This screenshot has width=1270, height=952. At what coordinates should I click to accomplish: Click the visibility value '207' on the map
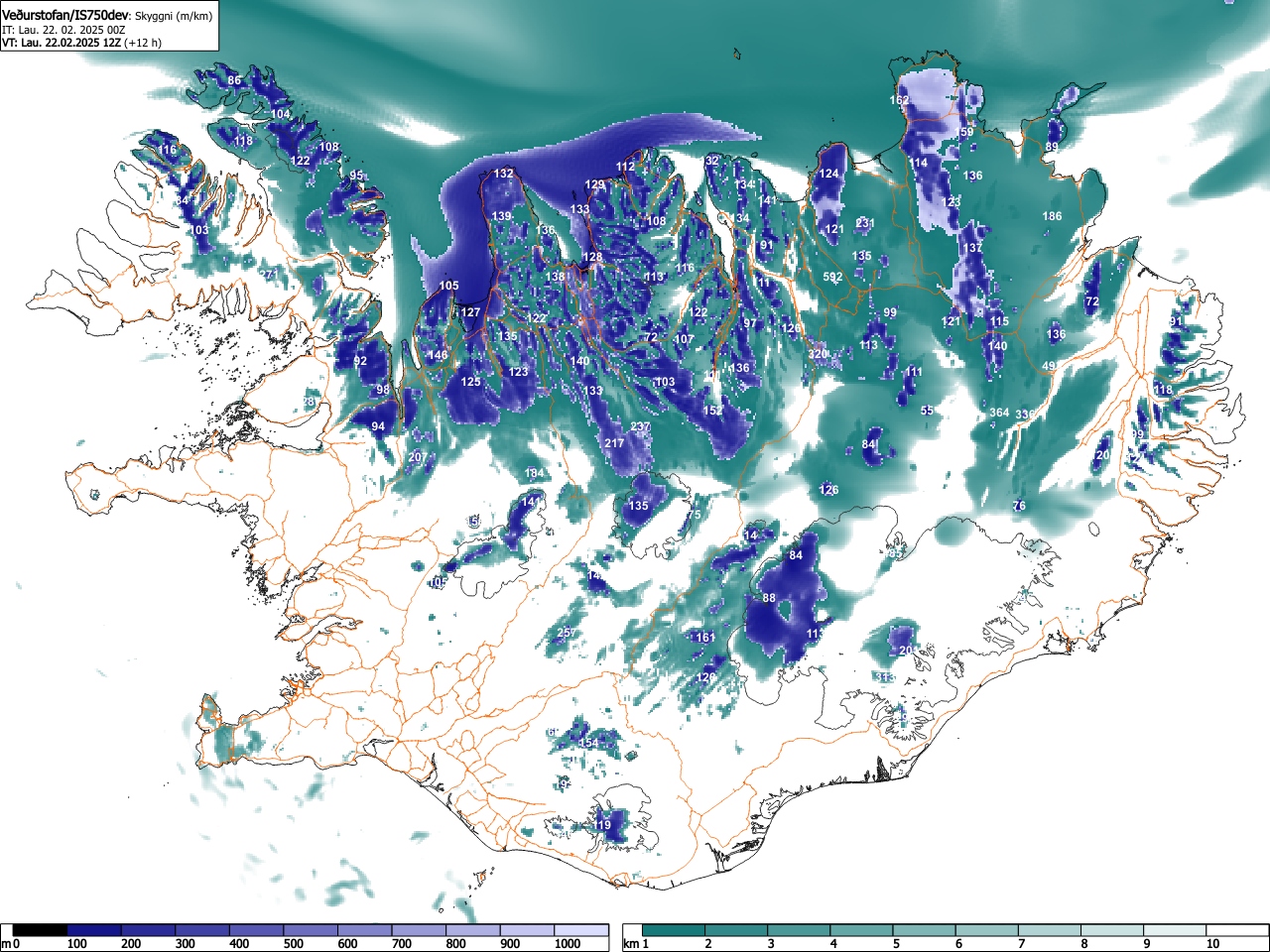point(417,456)
